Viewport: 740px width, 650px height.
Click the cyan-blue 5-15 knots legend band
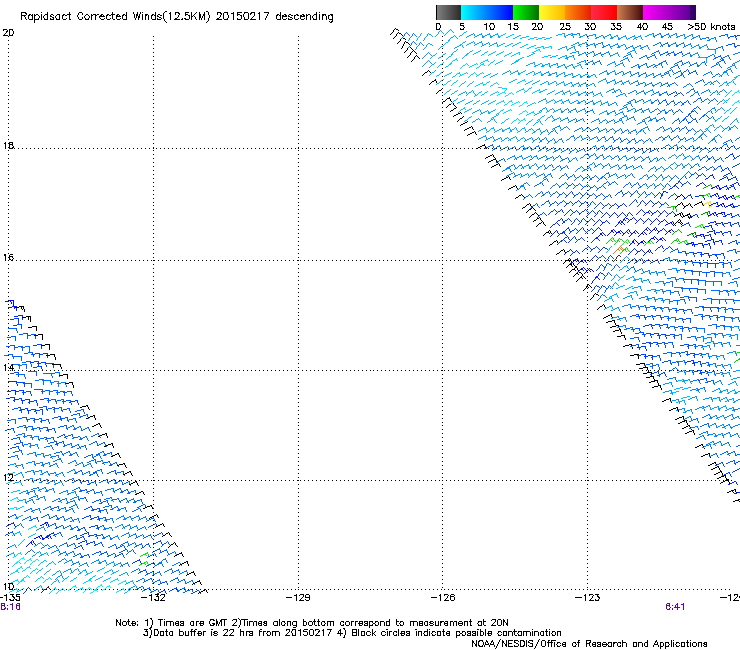click(487, 12)
